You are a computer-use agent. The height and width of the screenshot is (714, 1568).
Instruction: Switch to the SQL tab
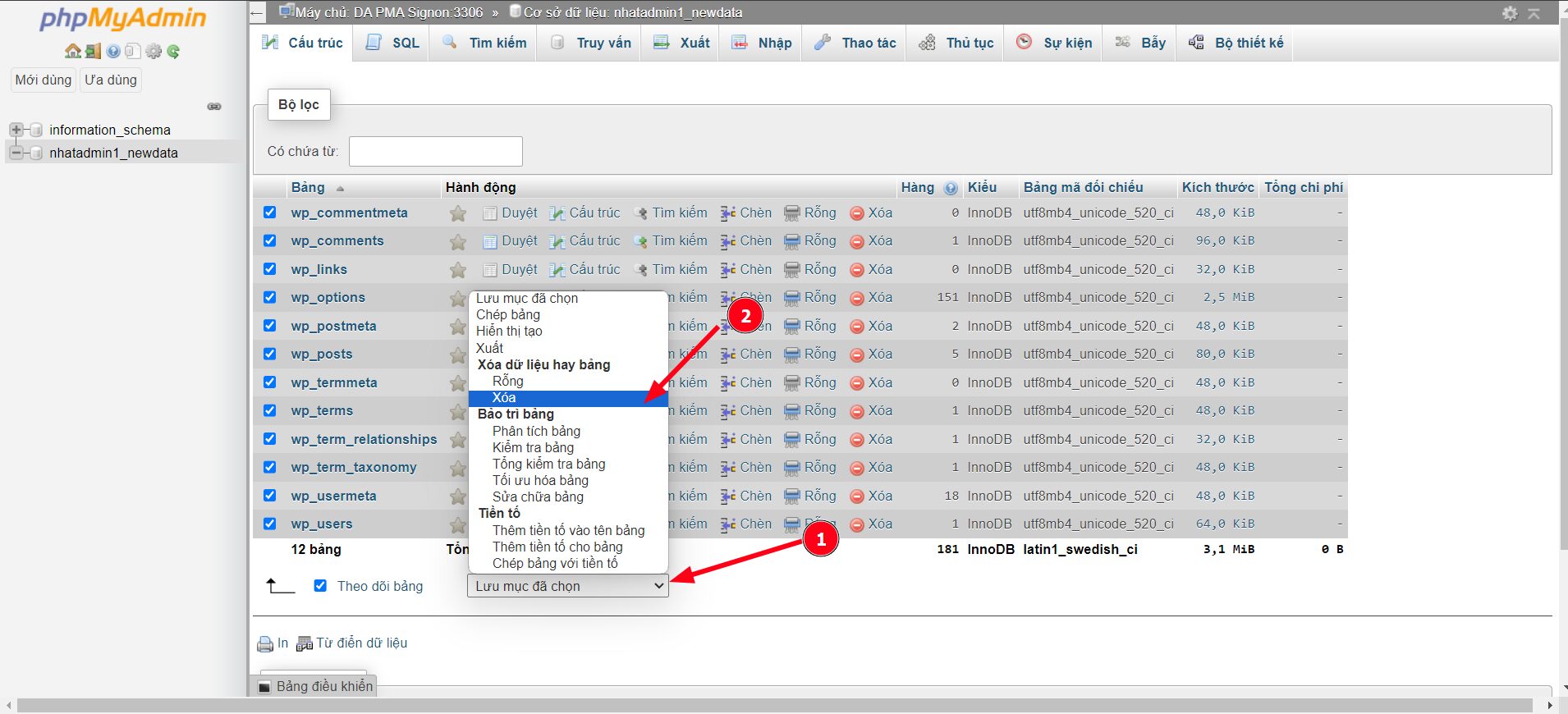click(x=392, y=43)
